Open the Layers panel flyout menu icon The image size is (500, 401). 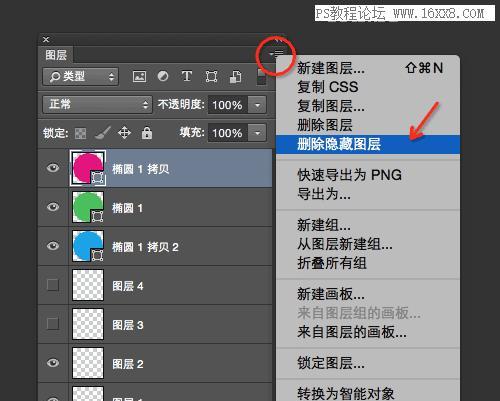[x=277, y=54]
